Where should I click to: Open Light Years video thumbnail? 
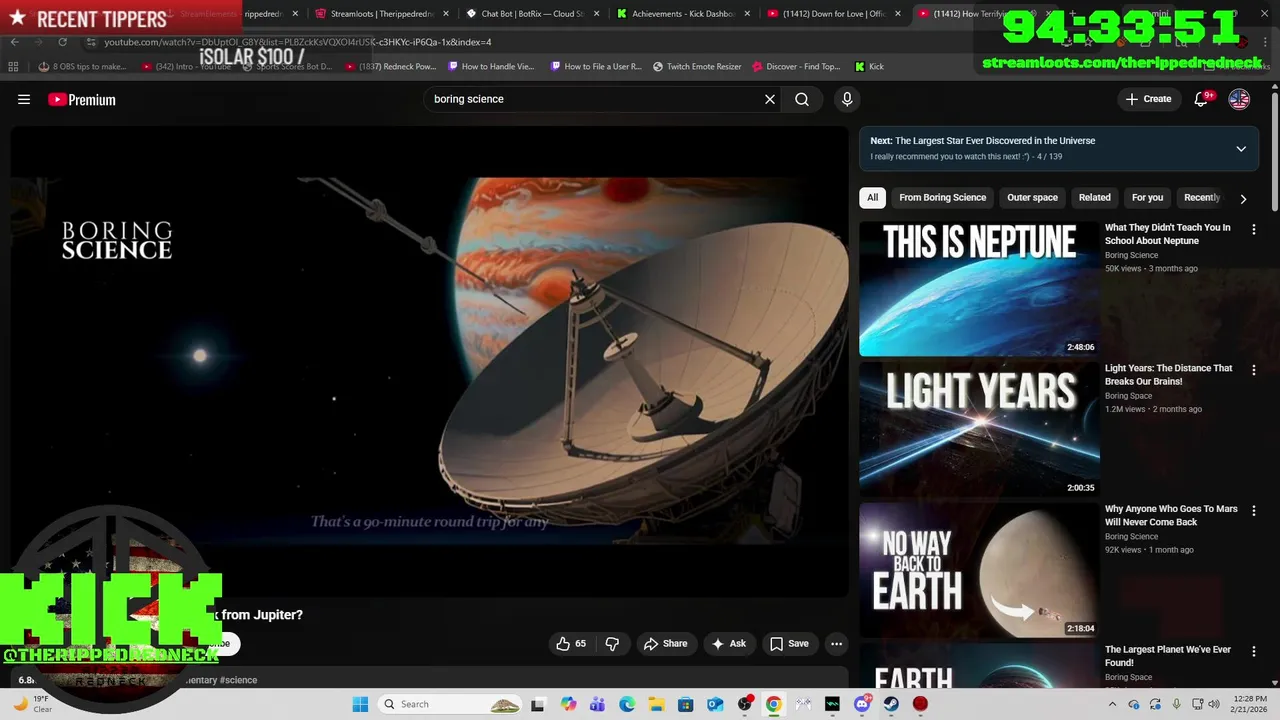(979, 429)
